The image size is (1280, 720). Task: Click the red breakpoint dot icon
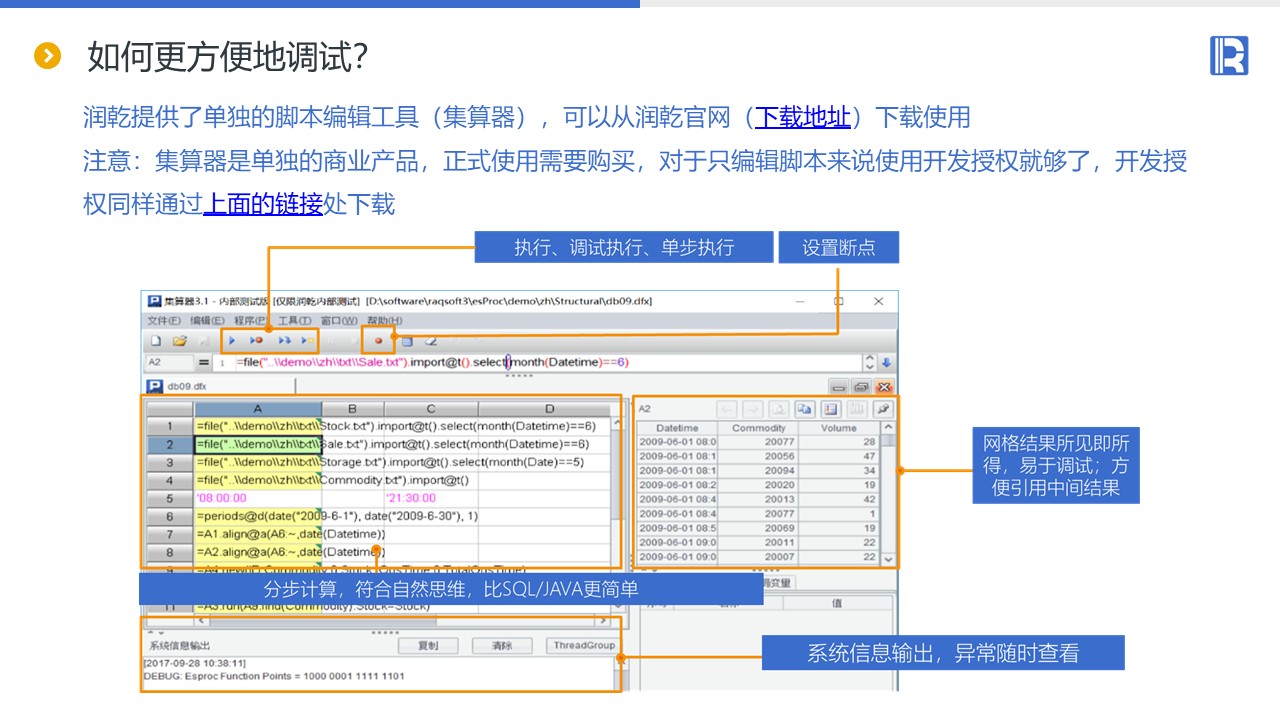378,341
